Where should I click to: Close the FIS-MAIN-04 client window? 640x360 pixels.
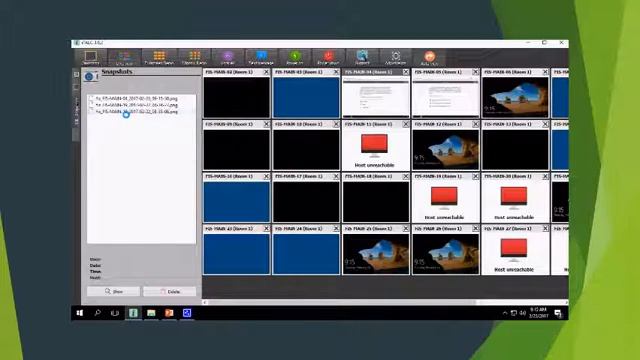[405, 72]
